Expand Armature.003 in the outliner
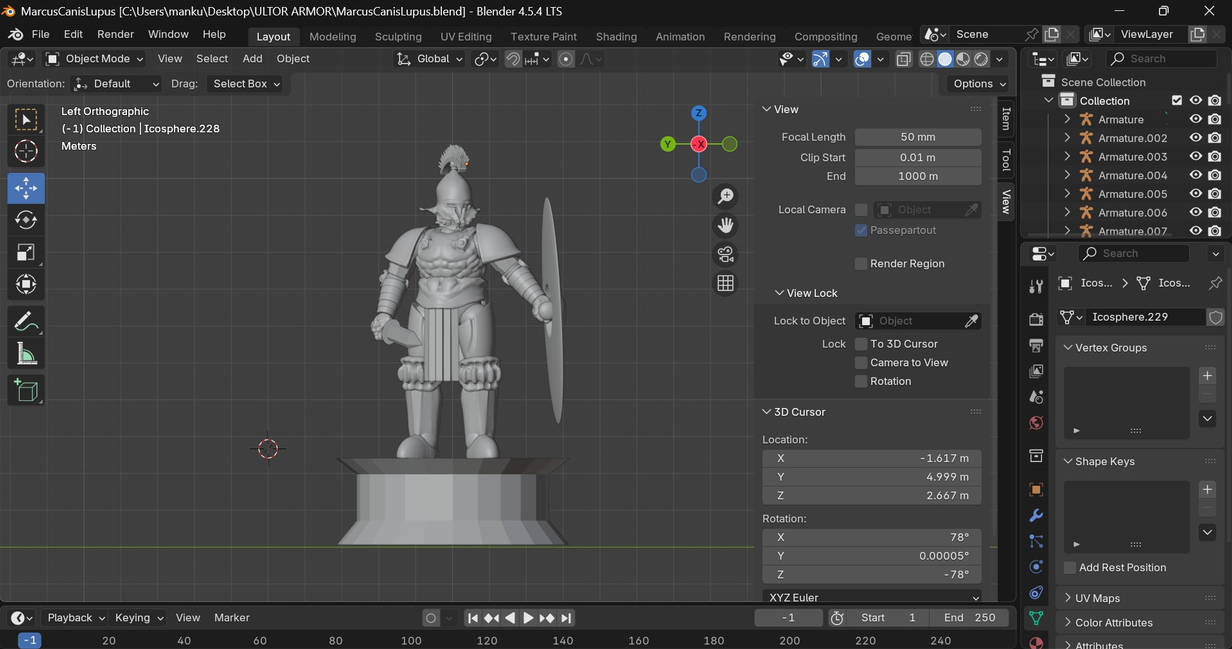Screen dimensions: 1232x649 pos(1067,157)
